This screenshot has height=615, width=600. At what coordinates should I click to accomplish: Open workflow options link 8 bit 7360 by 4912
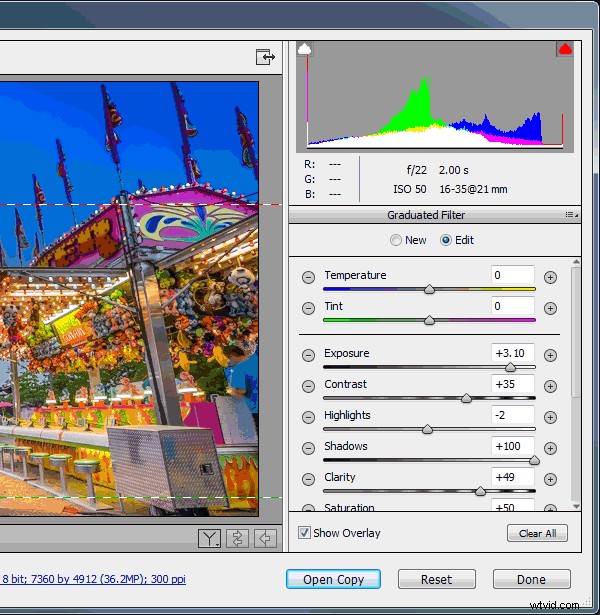point(94,579)
